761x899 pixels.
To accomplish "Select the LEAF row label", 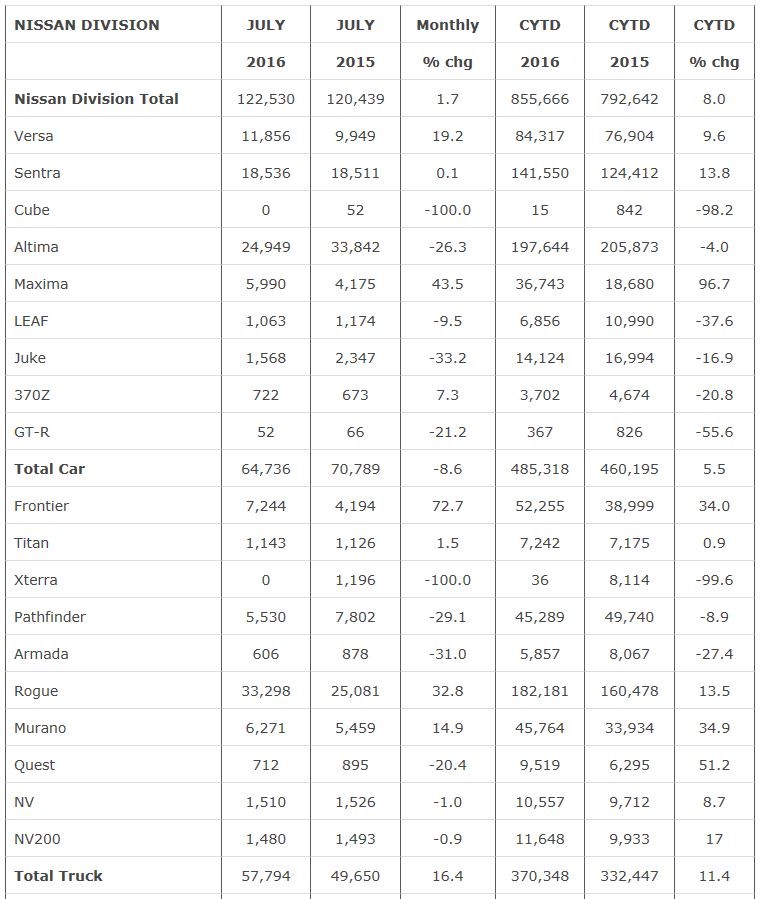I will coord(32,321).
